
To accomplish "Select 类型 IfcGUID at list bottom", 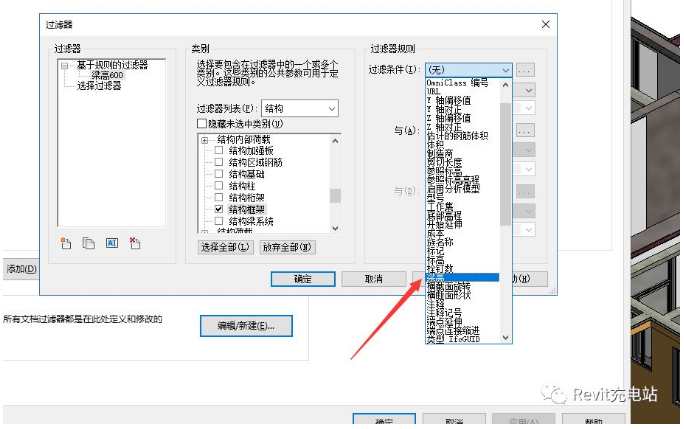I will (453, 339).
